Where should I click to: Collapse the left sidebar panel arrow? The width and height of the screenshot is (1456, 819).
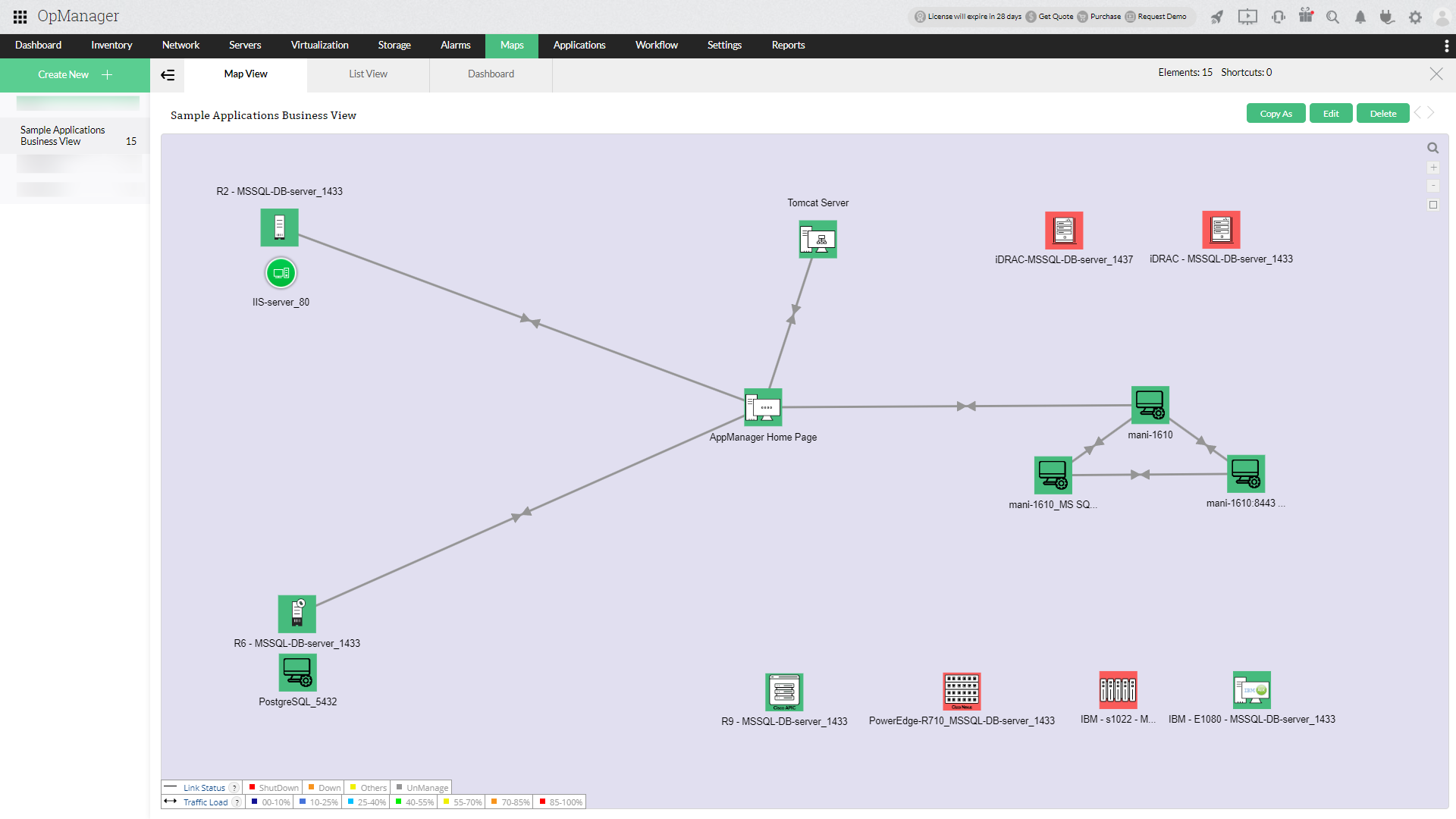[168, 74]
